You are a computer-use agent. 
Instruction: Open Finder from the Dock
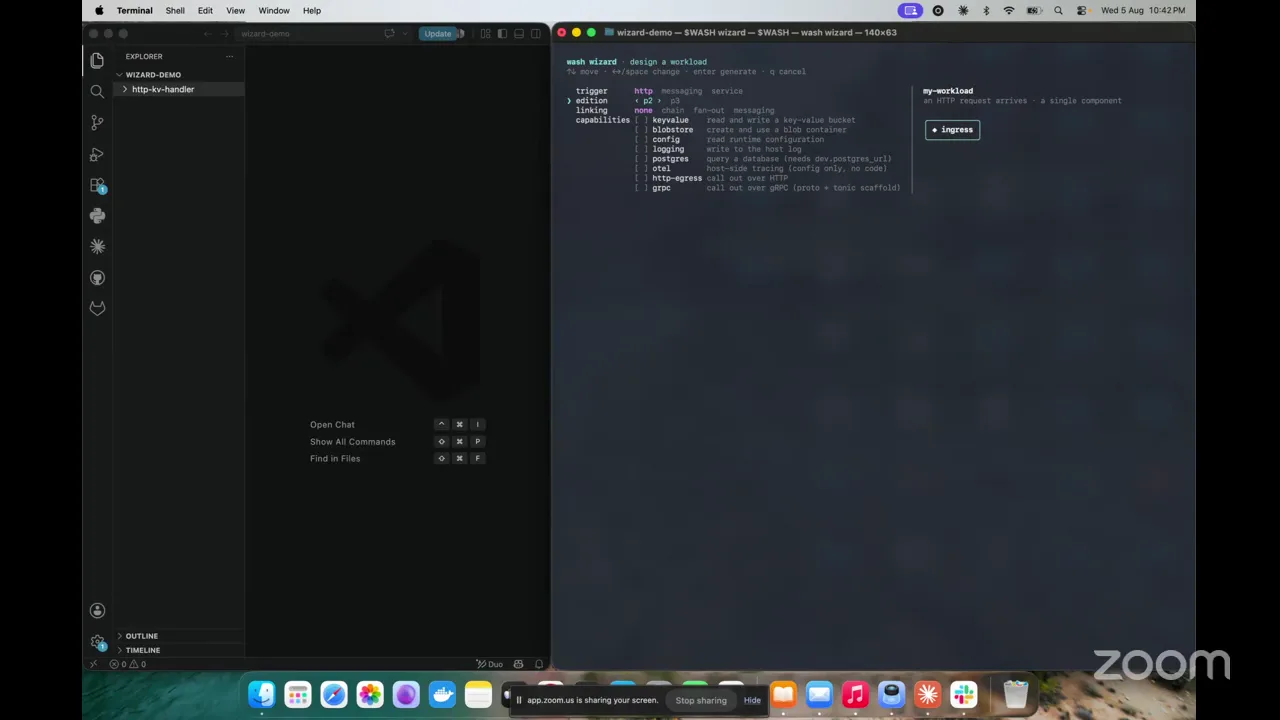point(262,694)
